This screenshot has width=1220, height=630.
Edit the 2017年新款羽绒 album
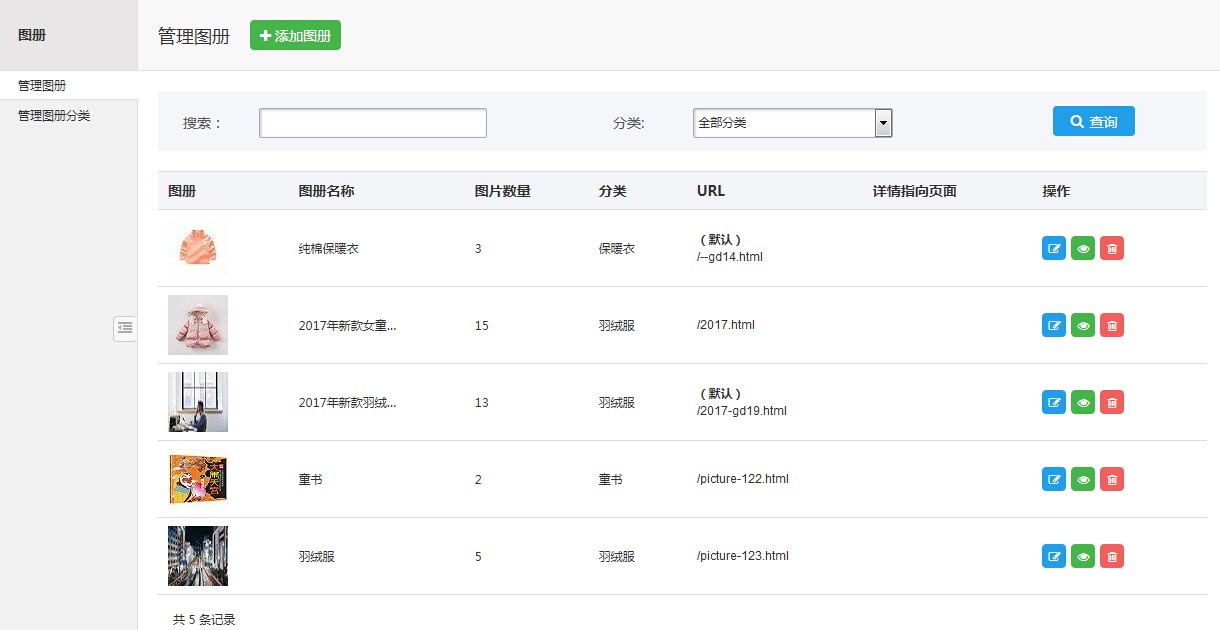(x=1053, y=402)
